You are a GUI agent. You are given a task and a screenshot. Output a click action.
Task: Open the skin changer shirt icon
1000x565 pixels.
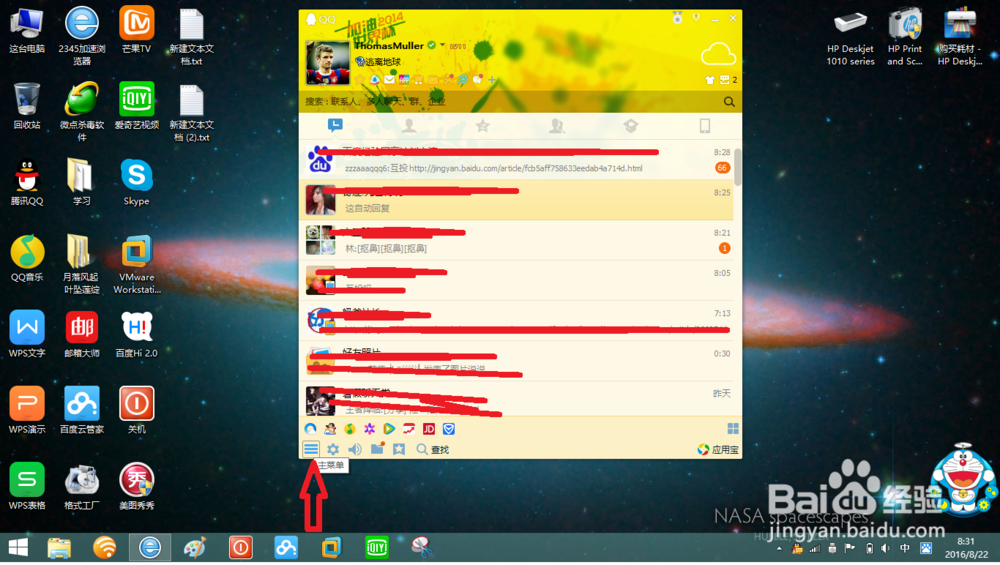coord(710,80)
